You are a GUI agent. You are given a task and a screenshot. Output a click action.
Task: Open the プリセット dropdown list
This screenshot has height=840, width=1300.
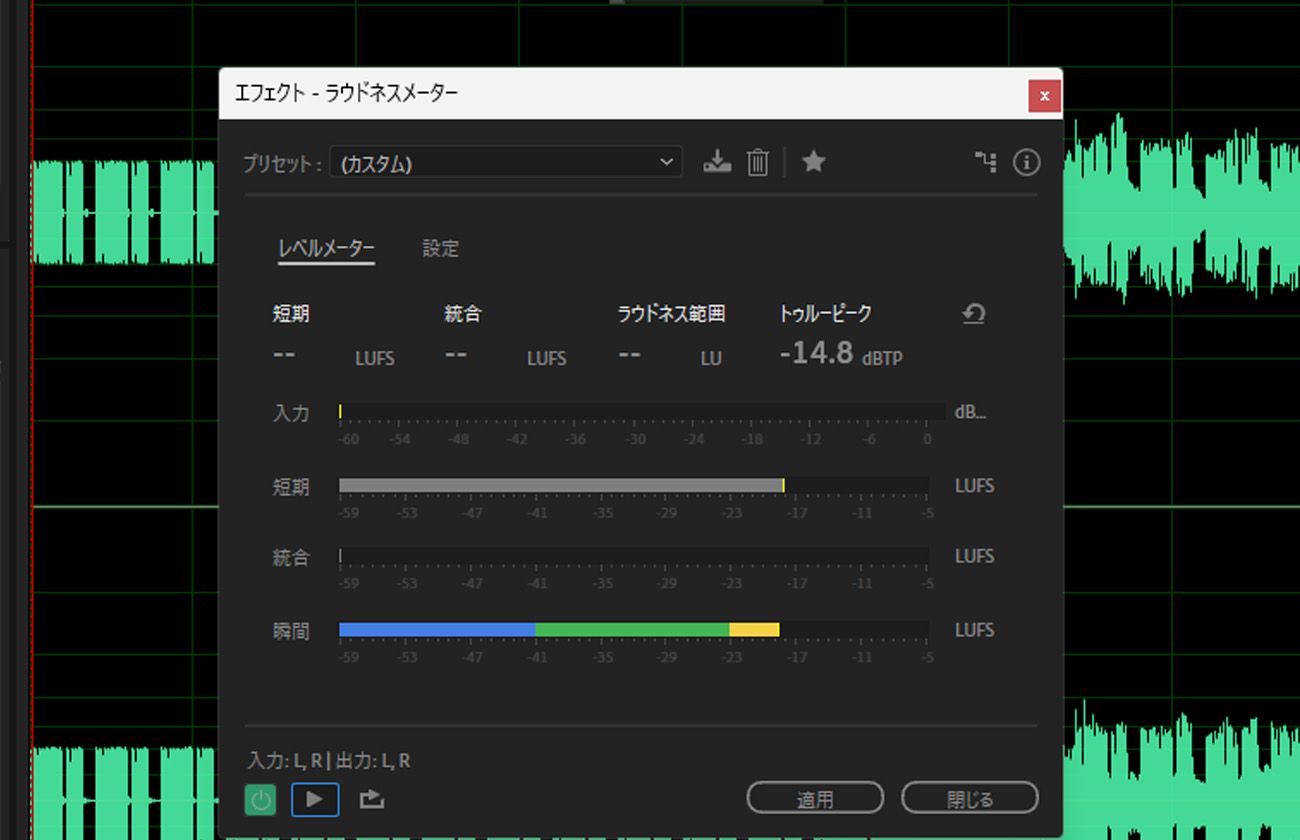(x=666, y=162)
